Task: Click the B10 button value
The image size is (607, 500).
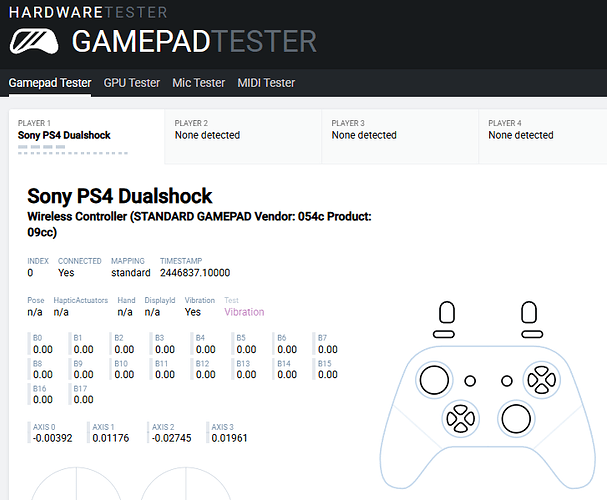Action: tap(124, 375)
